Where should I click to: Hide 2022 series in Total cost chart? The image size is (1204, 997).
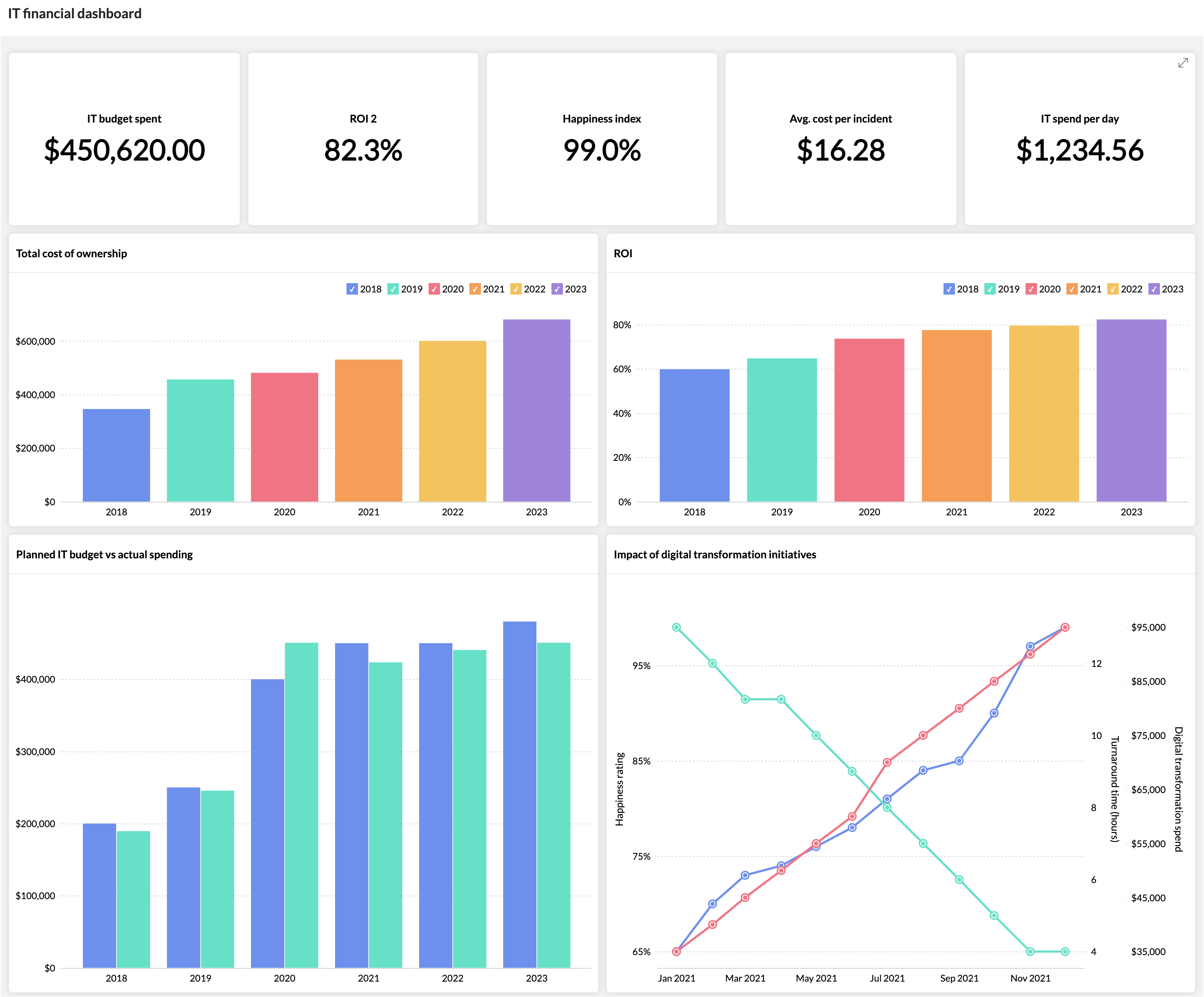pyautogui.click(x=516, y=289)
